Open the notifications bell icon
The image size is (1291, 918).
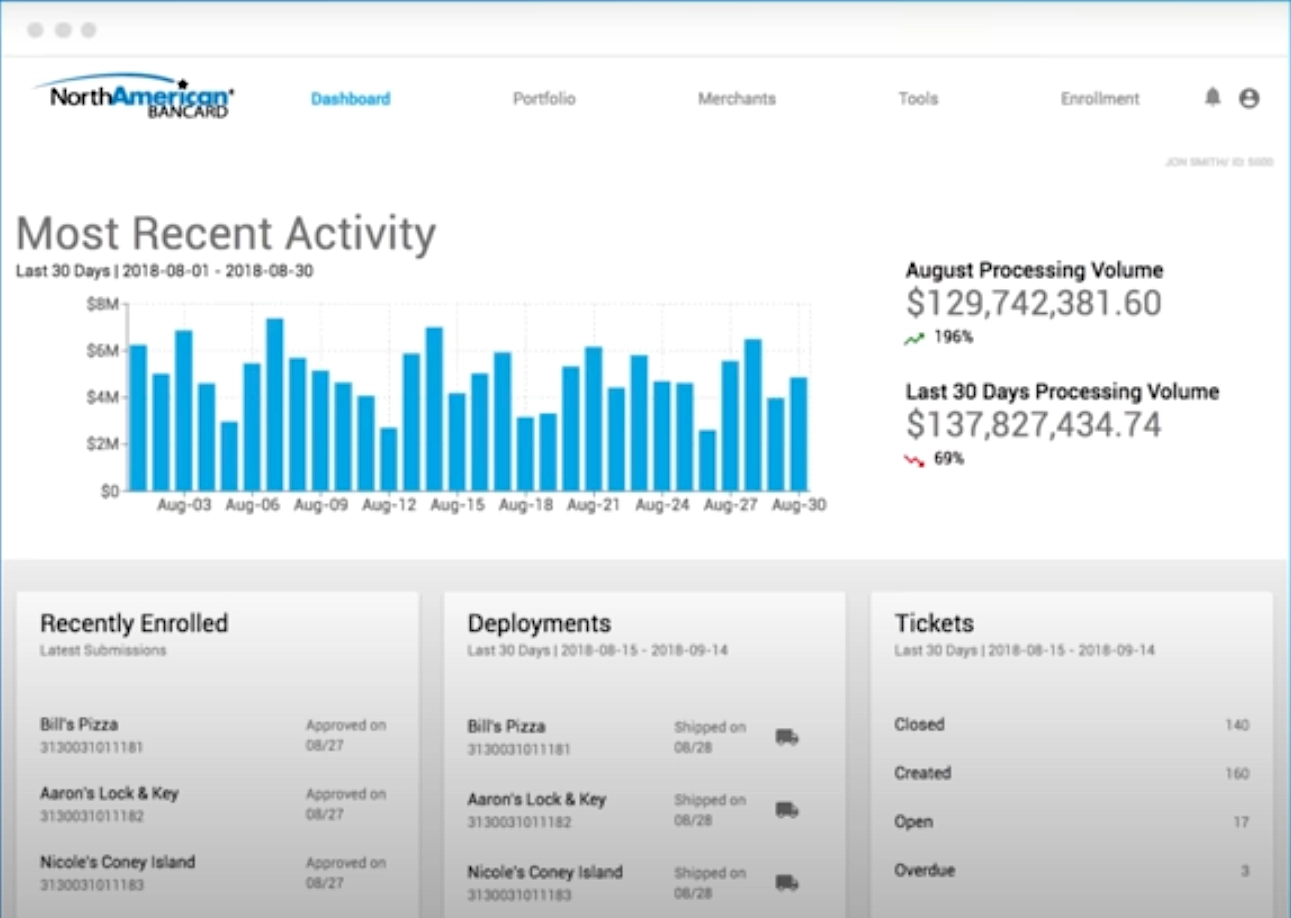(x=1212, y=97)
